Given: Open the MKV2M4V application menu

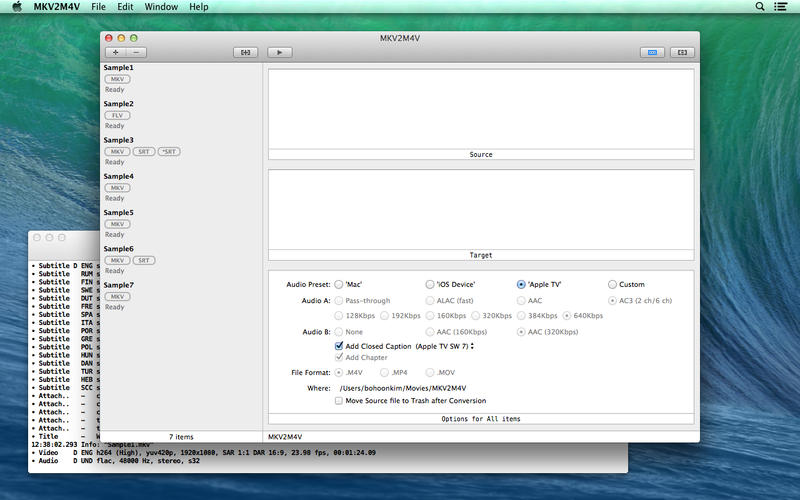Looking at the screenshot, I should coord(57,7).
